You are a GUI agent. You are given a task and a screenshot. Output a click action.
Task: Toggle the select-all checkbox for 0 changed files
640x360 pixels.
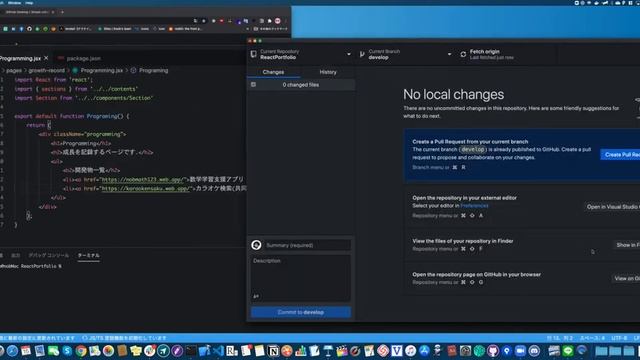click(x=253, y=84)
